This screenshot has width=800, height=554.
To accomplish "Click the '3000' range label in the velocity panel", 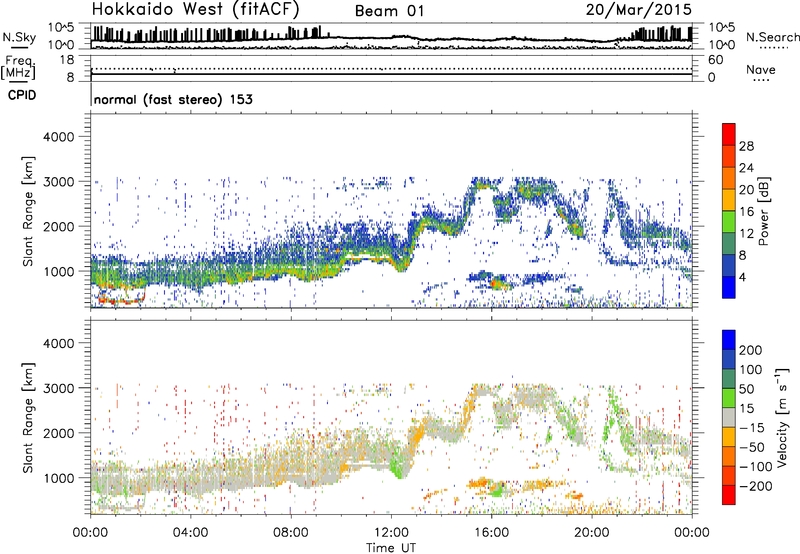I will (59, 388).
